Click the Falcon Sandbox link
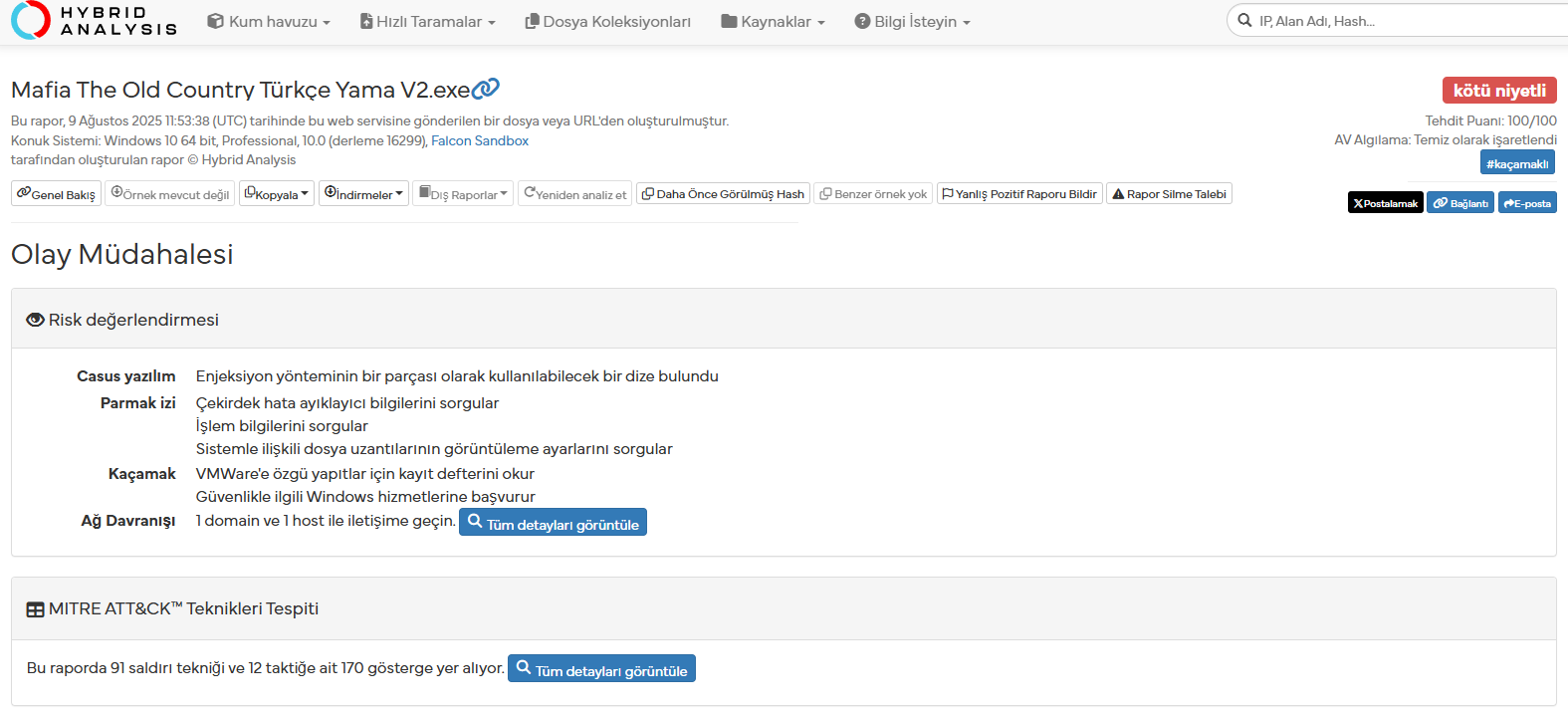This screenshot has height=714, width=1568. coord(480,141)
